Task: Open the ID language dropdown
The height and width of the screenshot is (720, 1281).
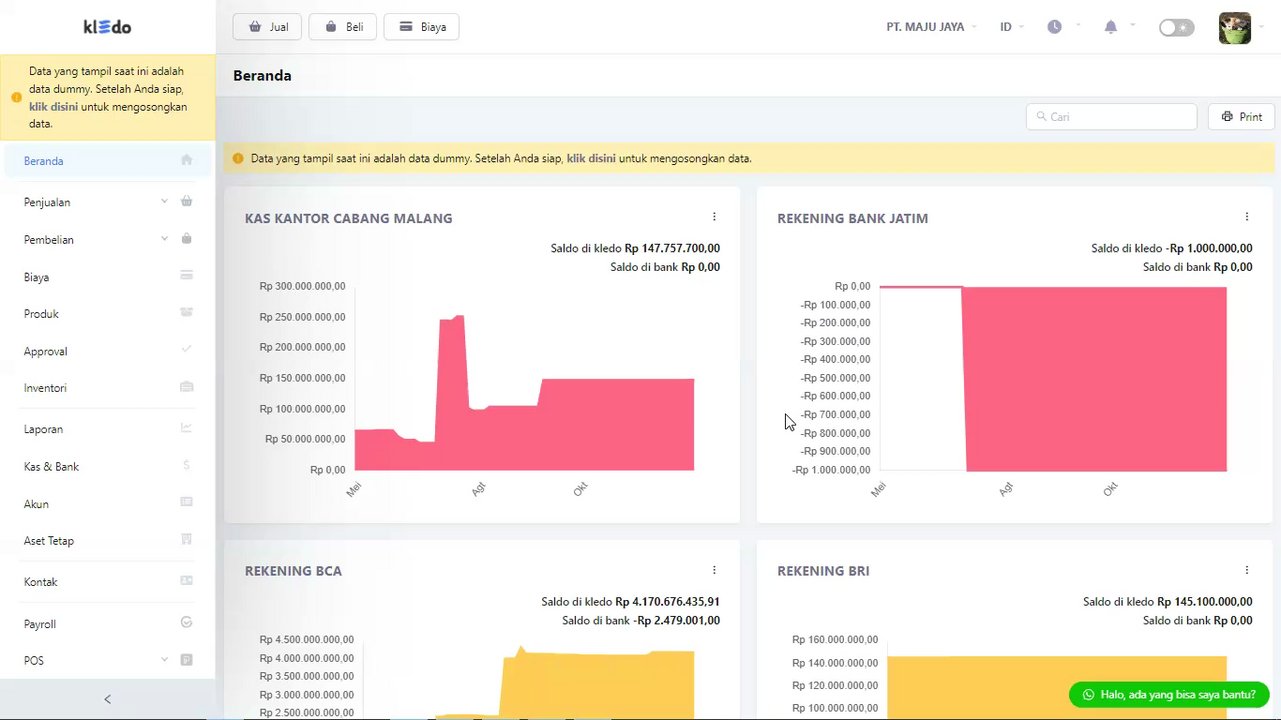Action: tap(1011, 27)
